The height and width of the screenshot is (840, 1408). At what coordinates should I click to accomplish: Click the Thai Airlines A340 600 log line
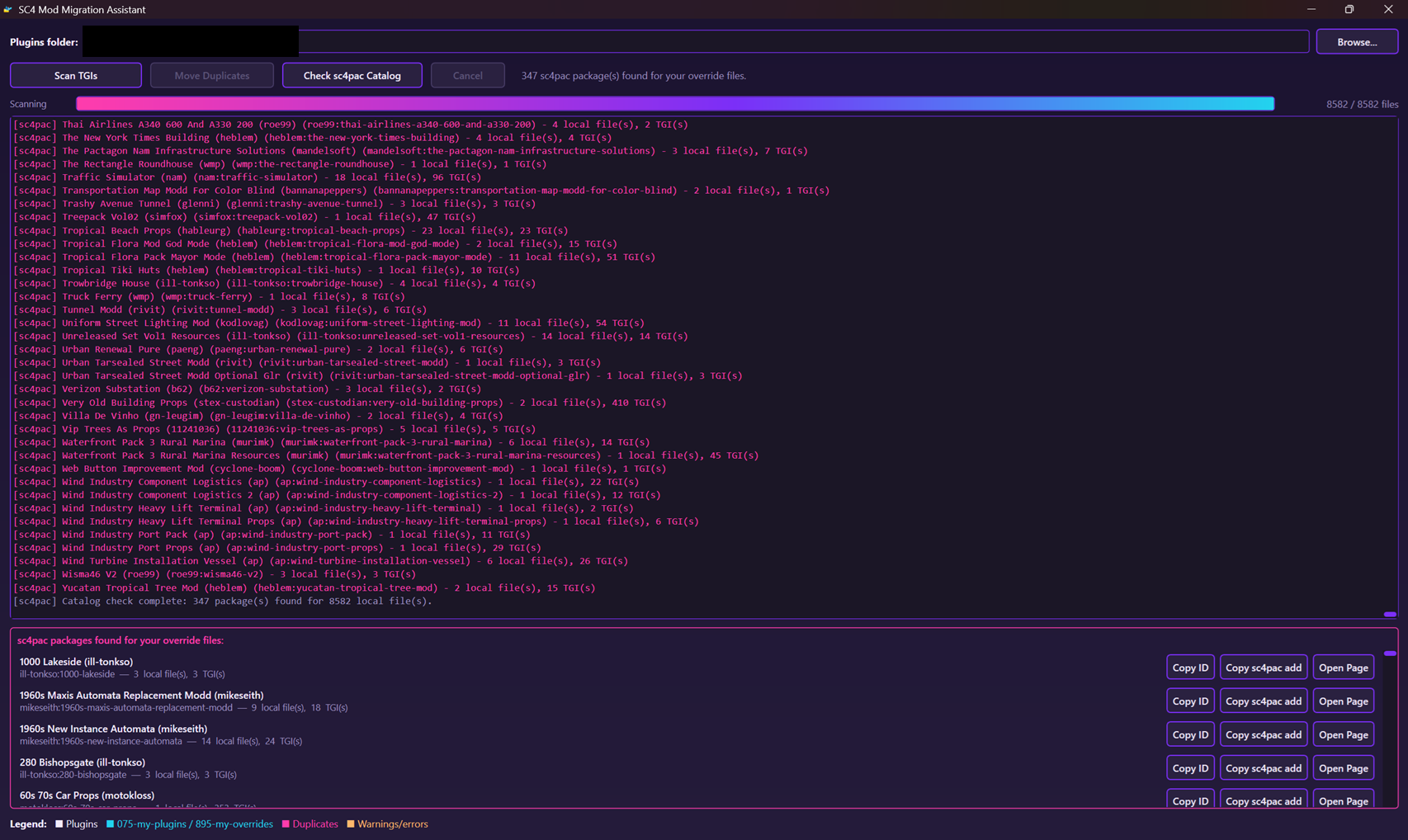coord(351,125)
